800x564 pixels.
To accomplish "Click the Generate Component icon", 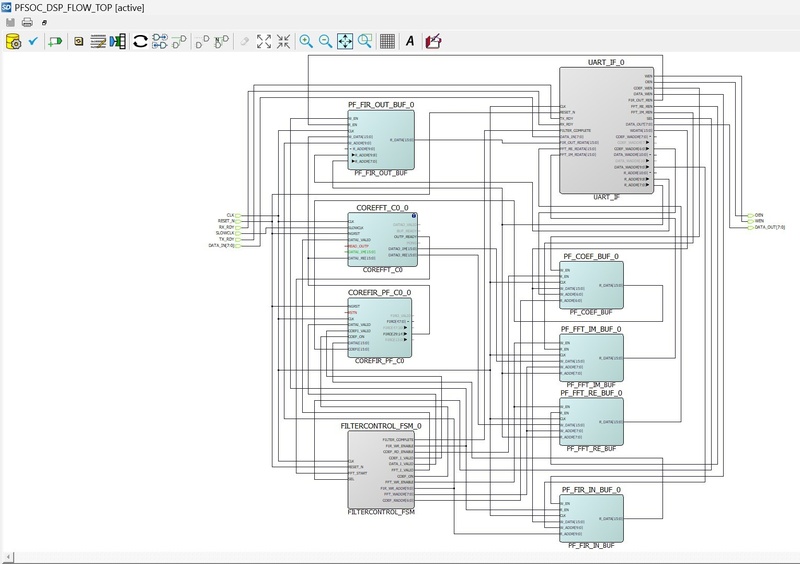I will click(x=13, y=41).
